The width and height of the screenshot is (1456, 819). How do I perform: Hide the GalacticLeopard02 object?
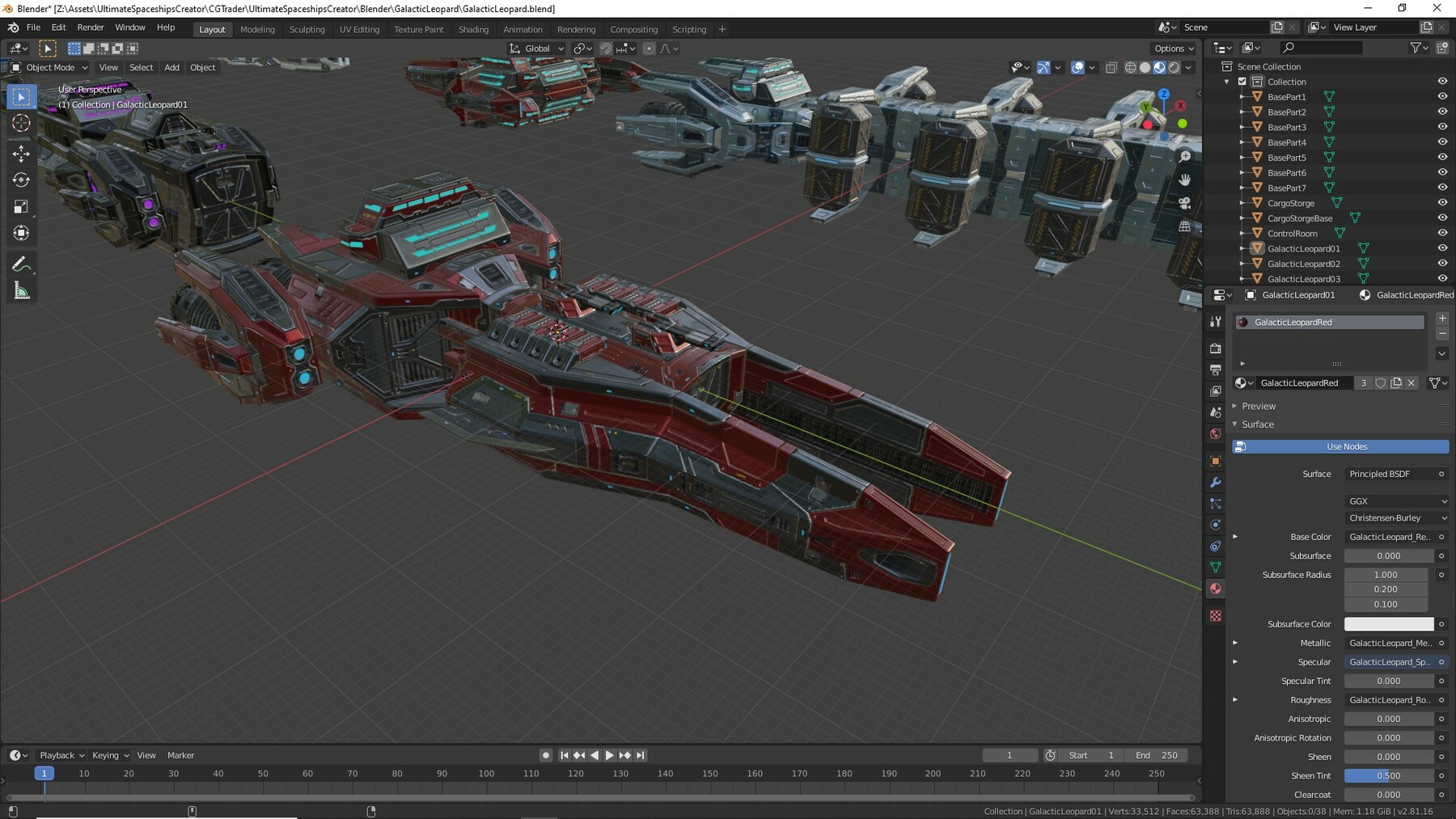click(1442, 264)
